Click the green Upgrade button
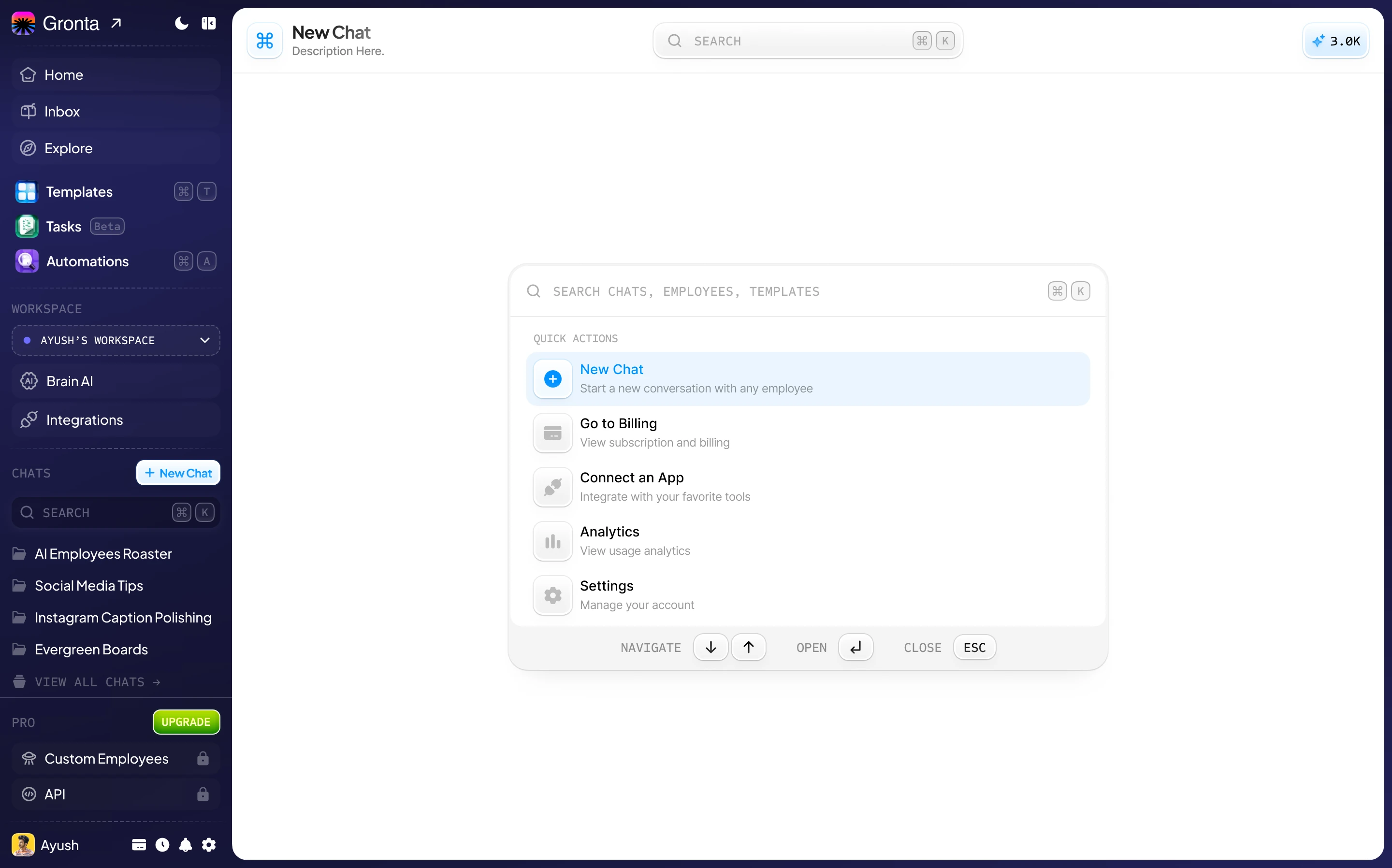Screen dimensions: 1392x868 (186, 722)
